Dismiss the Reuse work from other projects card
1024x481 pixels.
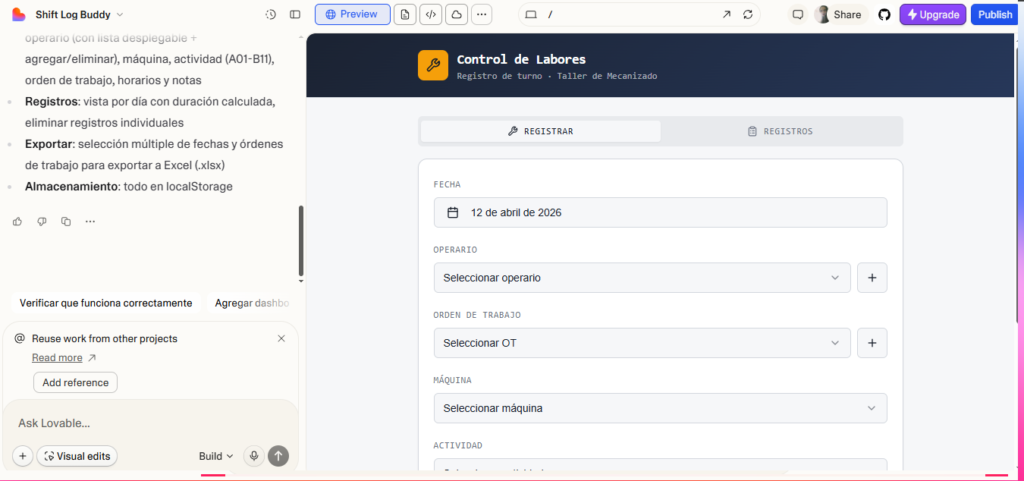tap(281, 338)
